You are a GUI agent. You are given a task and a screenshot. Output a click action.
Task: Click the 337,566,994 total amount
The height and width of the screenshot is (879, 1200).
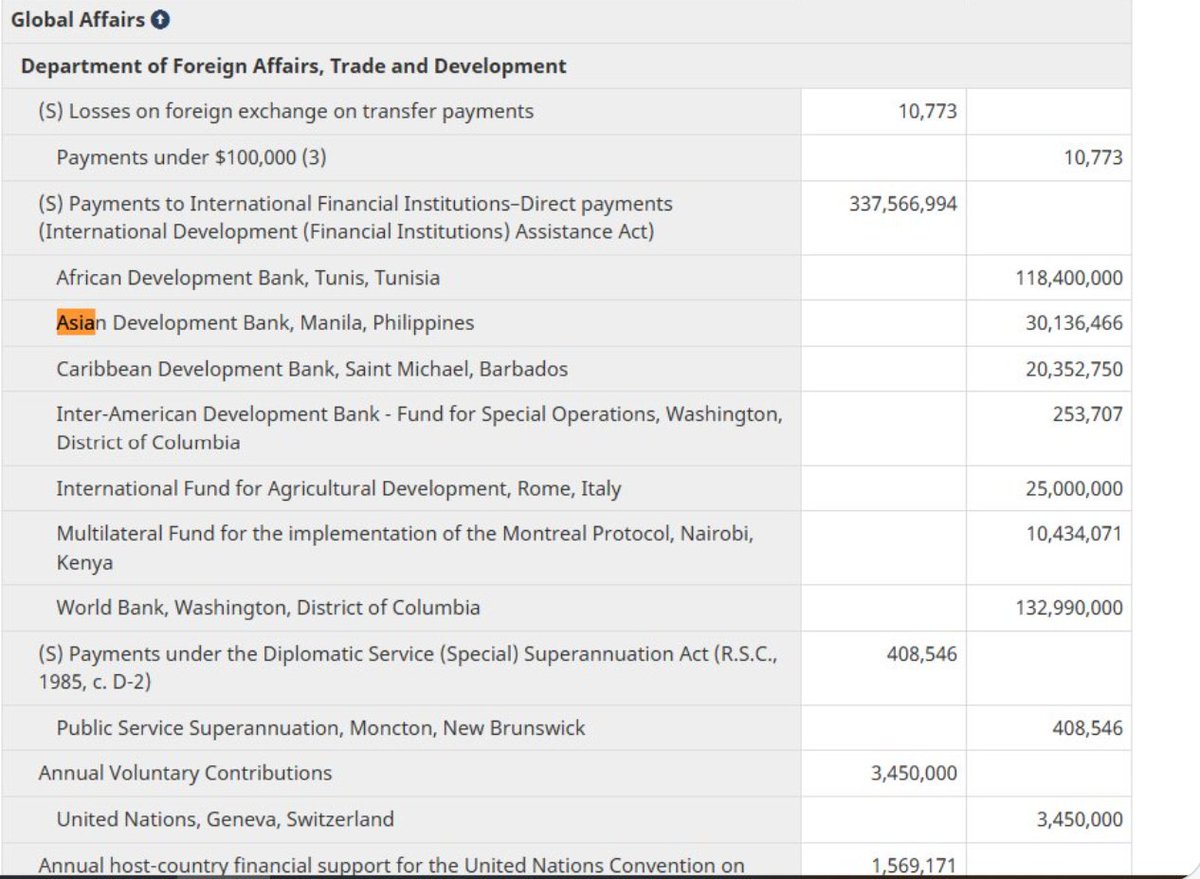903,203
